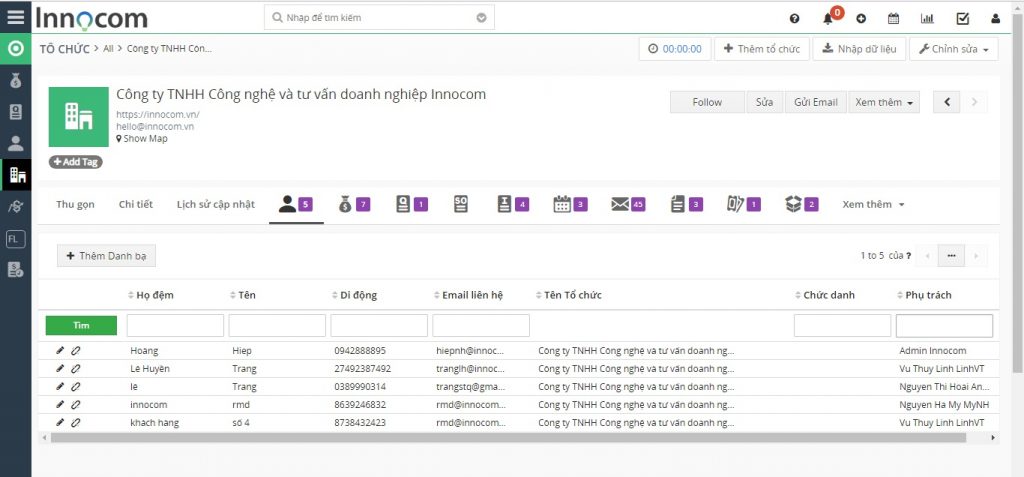Viewport: 1024px width, 477px height.
Task: Click the Sửa button
Action: coord(765,102)
